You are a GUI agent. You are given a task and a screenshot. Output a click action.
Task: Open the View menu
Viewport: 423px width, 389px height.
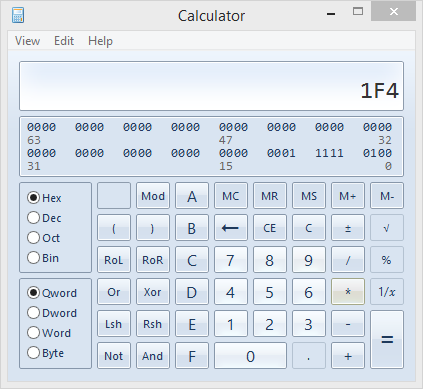point(27,41)
